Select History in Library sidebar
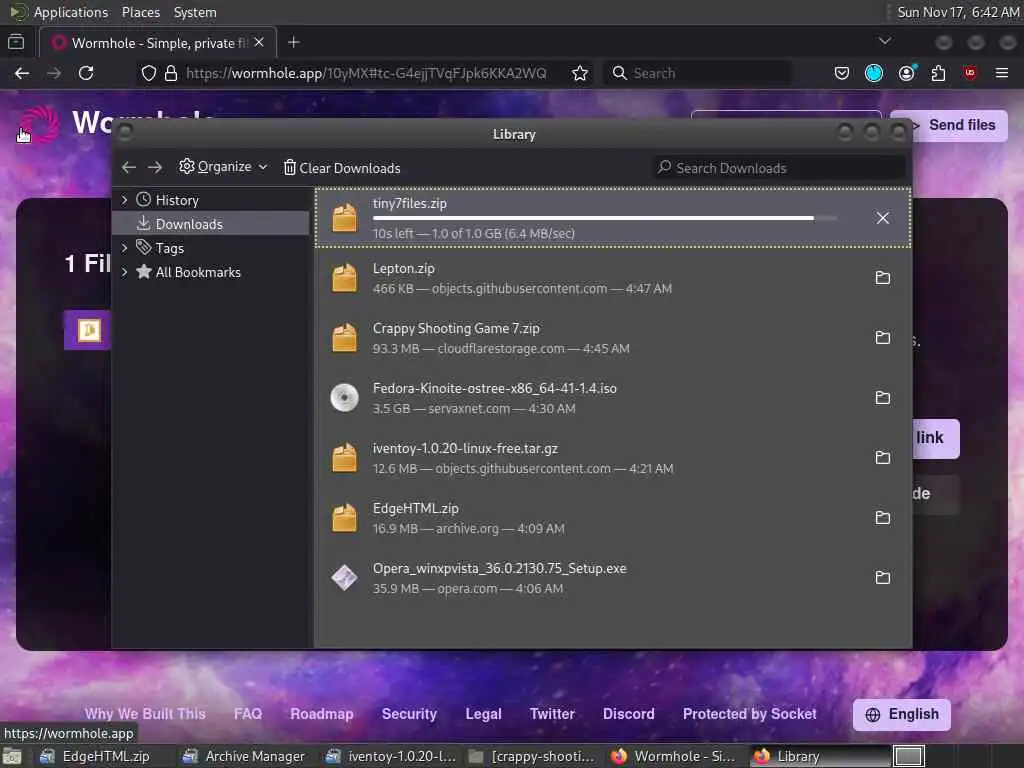The image size is (1024, 768). (x=210, y=200)
